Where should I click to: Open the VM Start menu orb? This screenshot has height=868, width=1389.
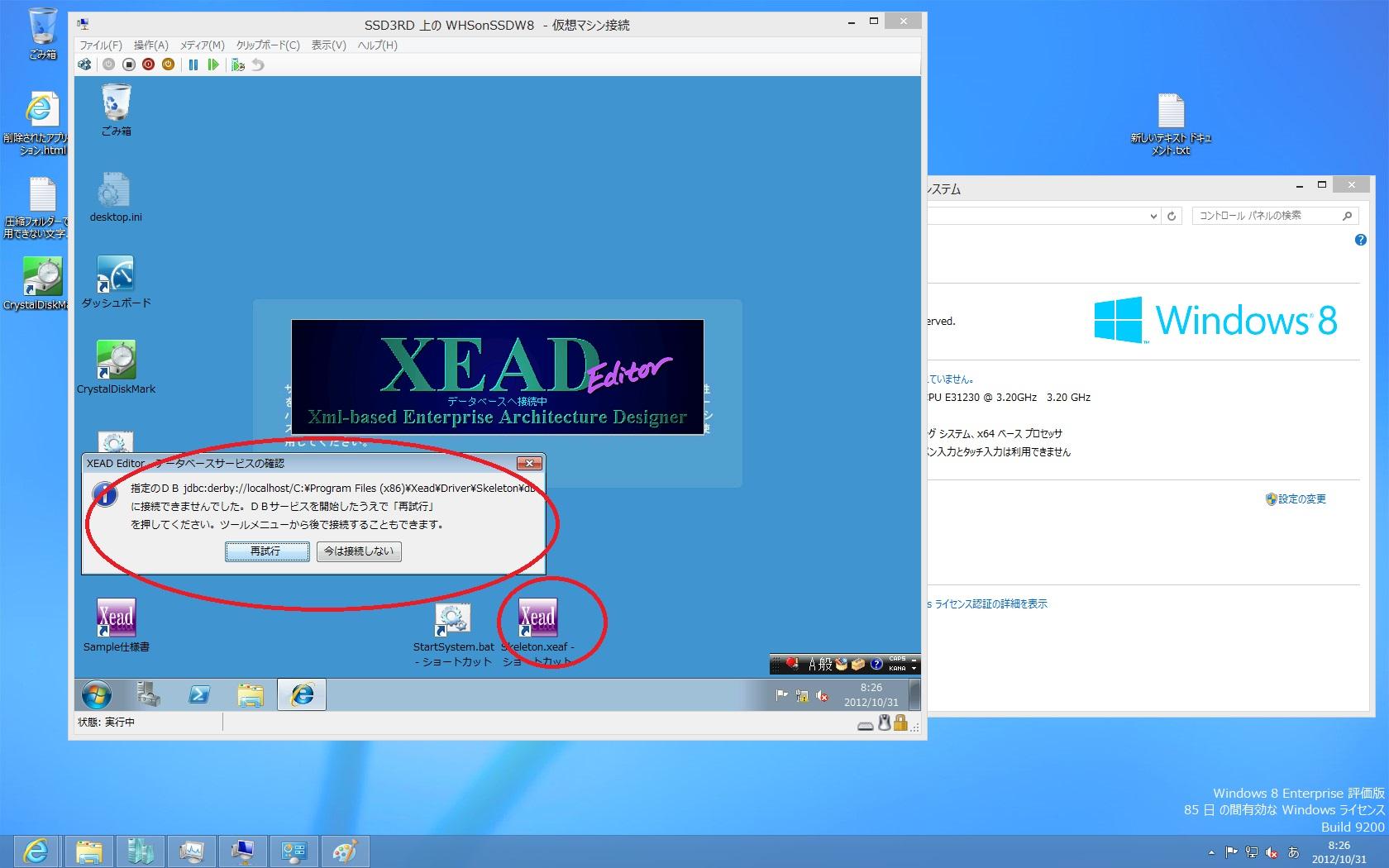97,695
